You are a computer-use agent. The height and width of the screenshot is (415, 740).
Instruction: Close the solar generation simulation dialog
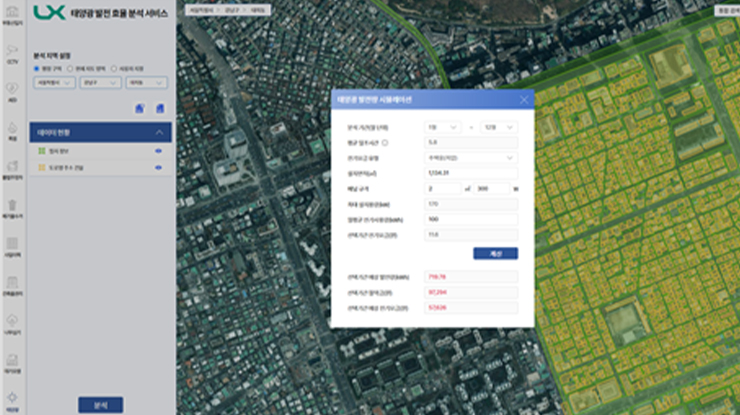pos(523,100)
